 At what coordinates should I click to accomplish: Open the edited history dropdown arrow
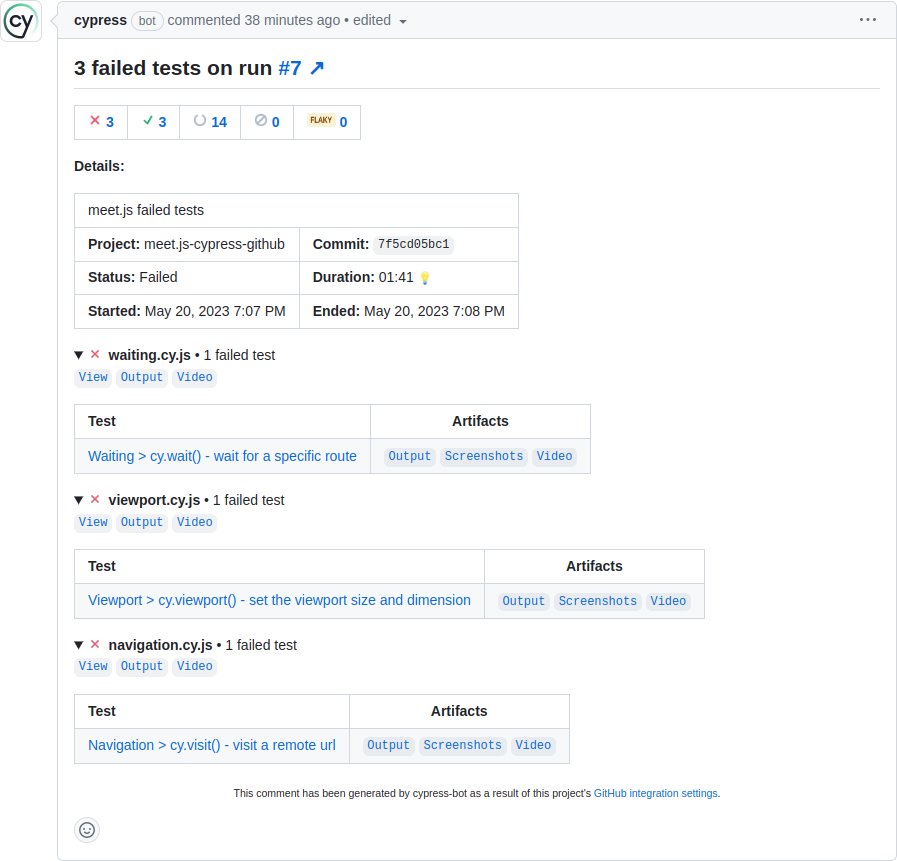click(x=403, y=22)
